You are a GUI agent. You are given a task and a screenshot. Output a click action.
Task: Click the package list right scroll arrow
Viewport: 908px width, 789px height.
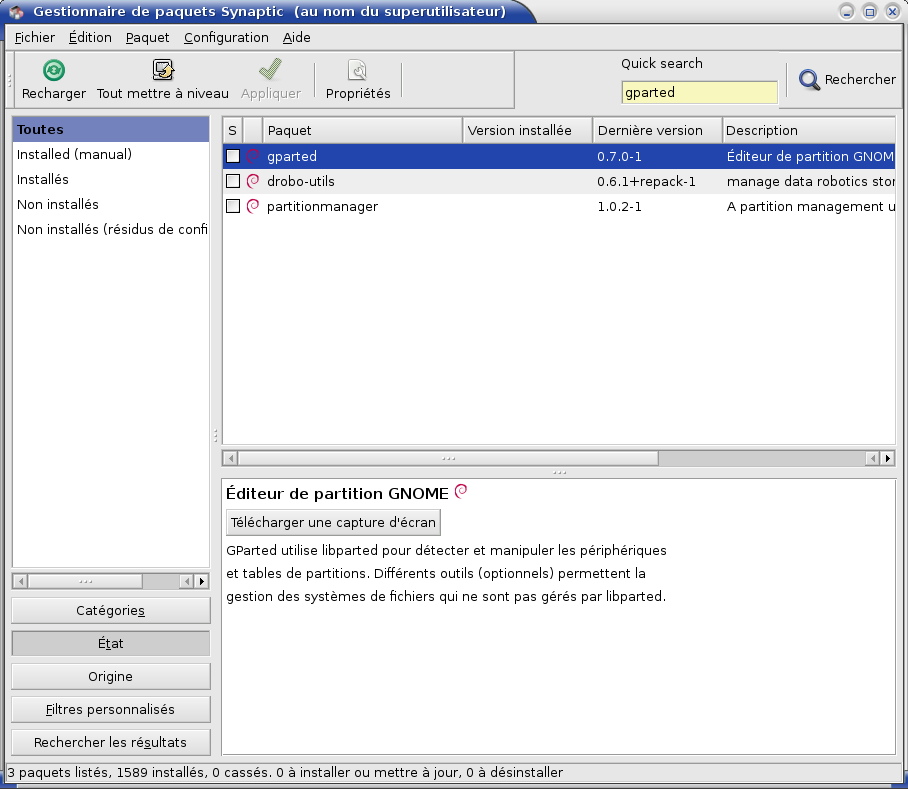point(886,458)
